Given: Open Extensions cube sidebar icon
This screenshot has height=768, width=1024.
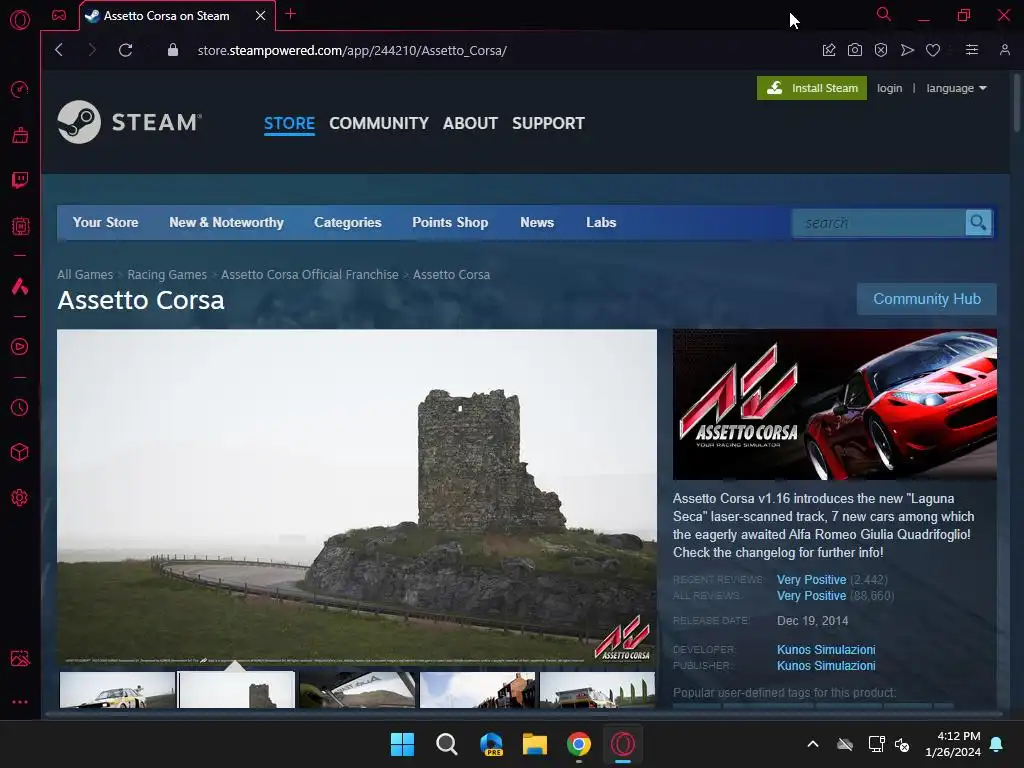Looking at the screenshot, I should [x=20, y=453].
